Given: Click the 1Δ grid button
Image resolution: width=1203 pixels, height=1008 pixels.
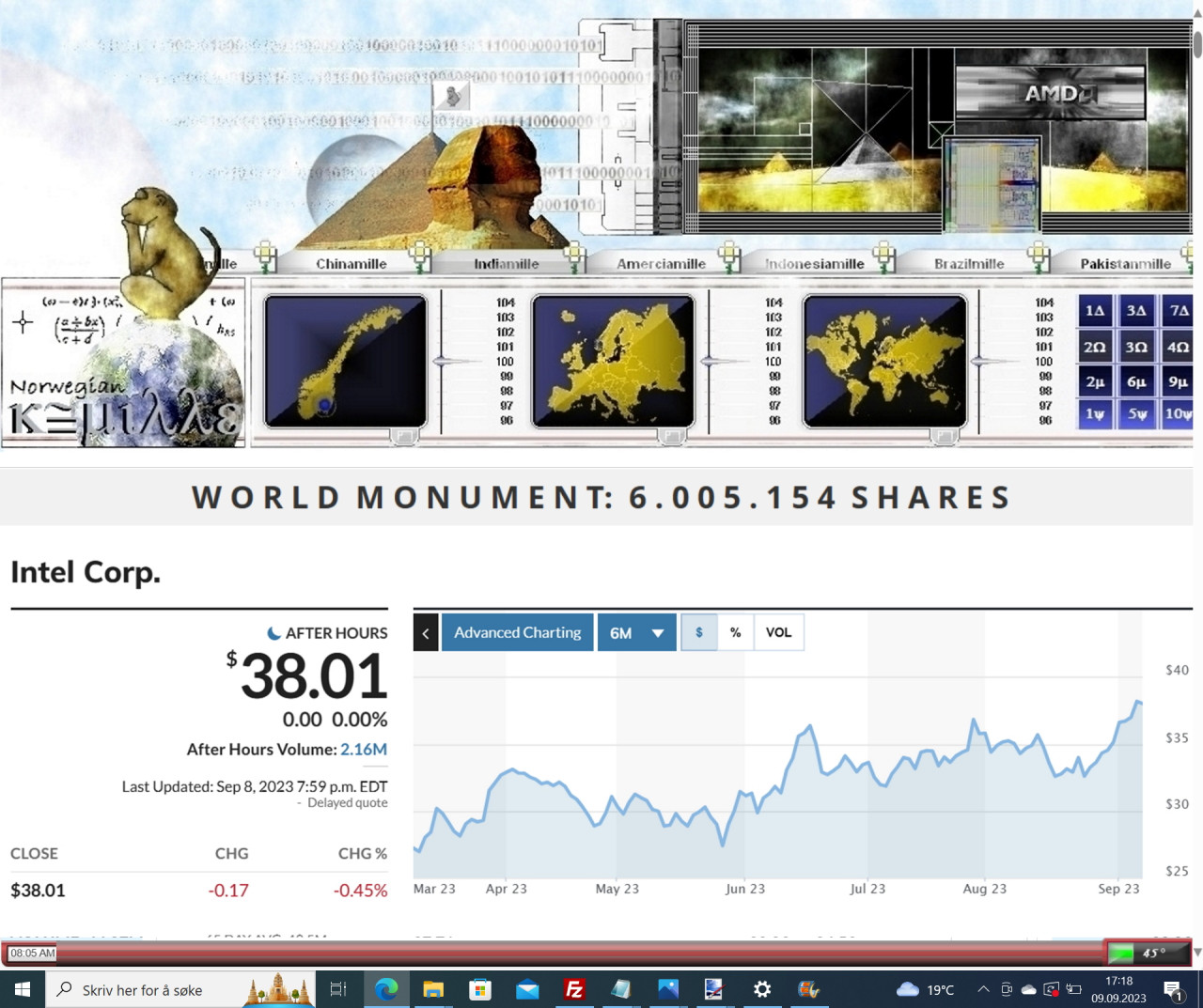Looking at the screenshot, I should 1095,310.
